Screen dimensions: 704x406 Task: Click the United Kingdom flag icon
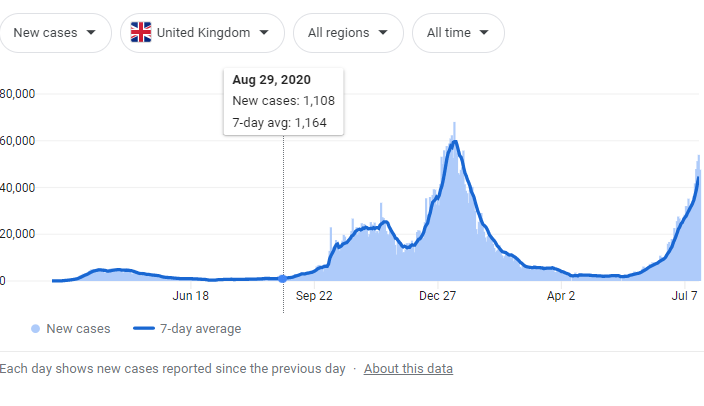click(141, 33)
